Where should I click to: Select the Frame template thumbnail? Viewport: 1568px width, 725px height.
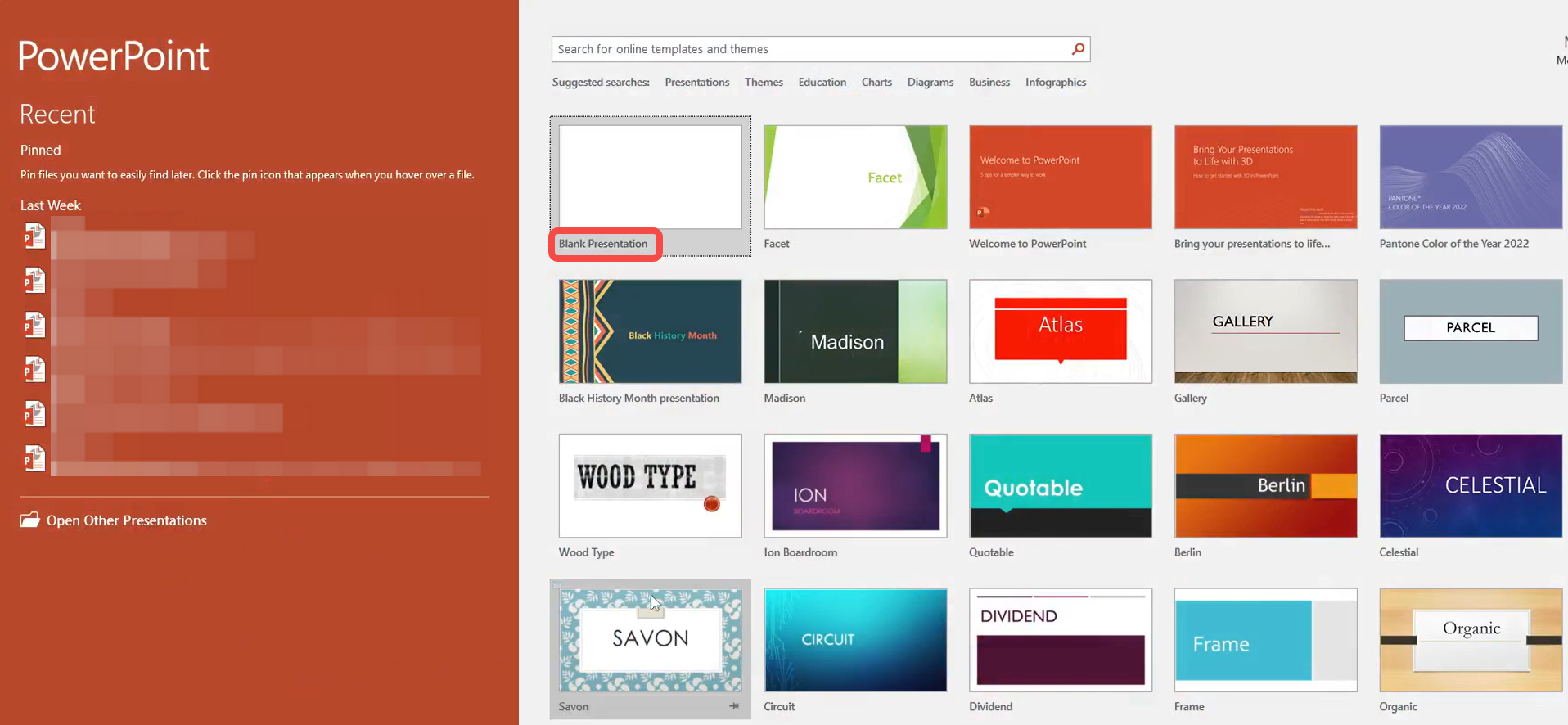(x=1266, y=640)
